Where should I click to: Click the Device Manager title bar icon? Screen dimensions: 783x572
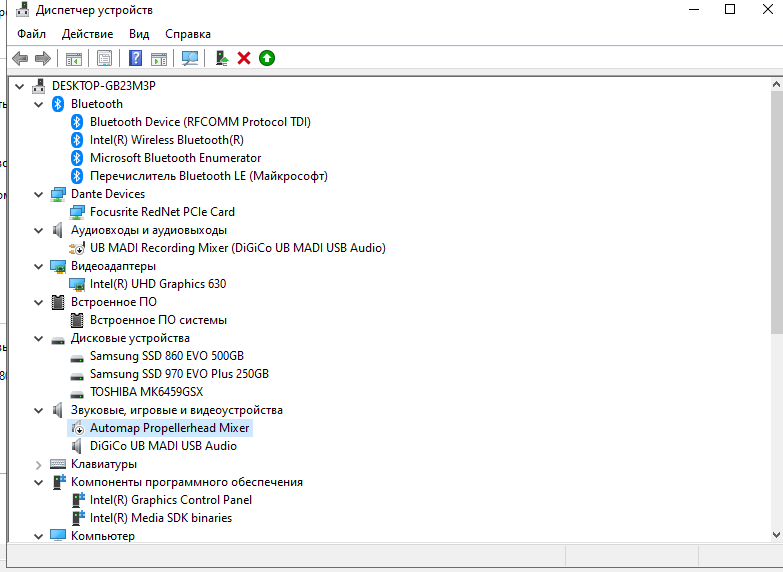click(x=22, y=9)
